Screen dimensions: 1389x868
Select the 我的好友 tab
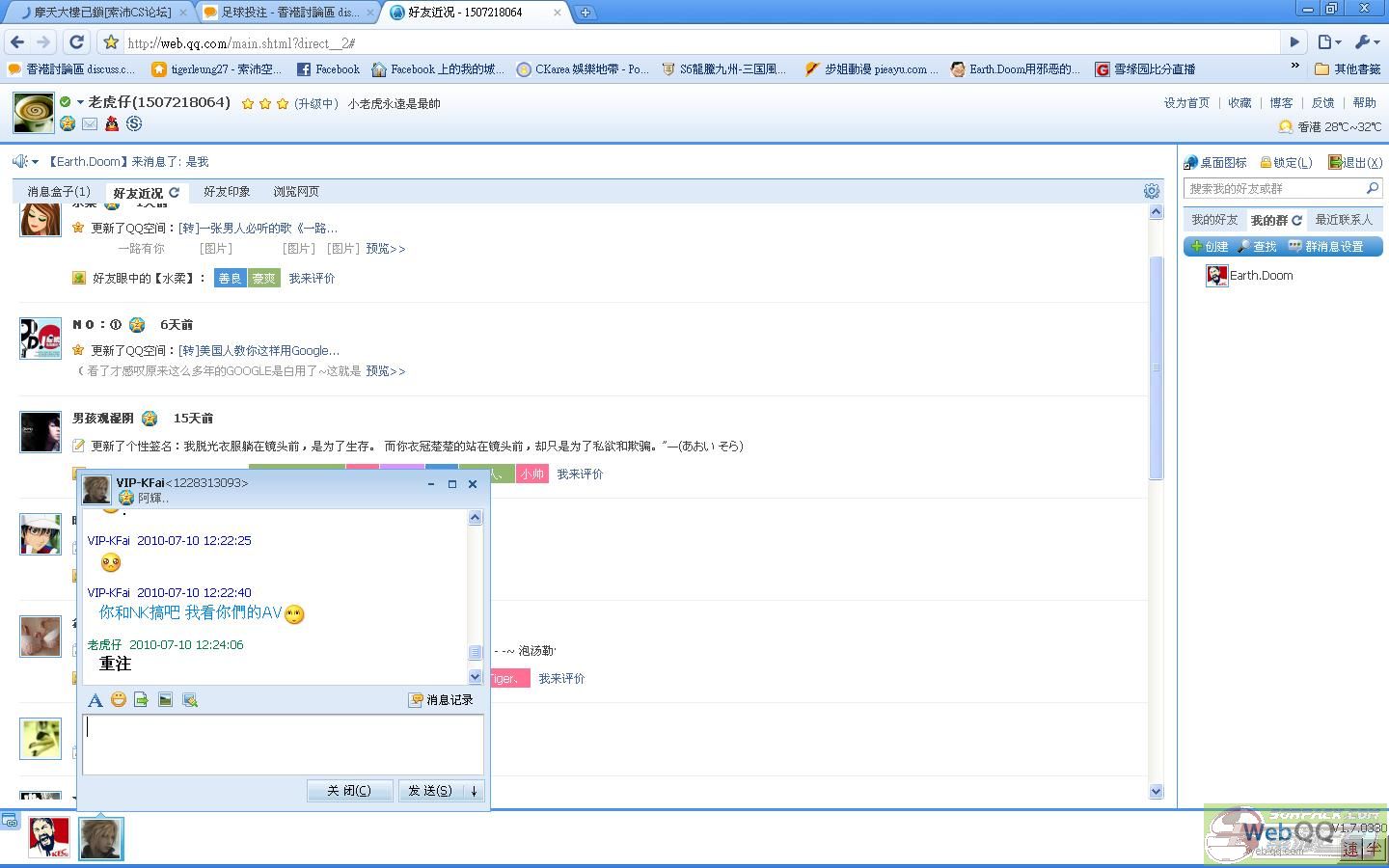pyautogui.click(x=1213, y=220)
